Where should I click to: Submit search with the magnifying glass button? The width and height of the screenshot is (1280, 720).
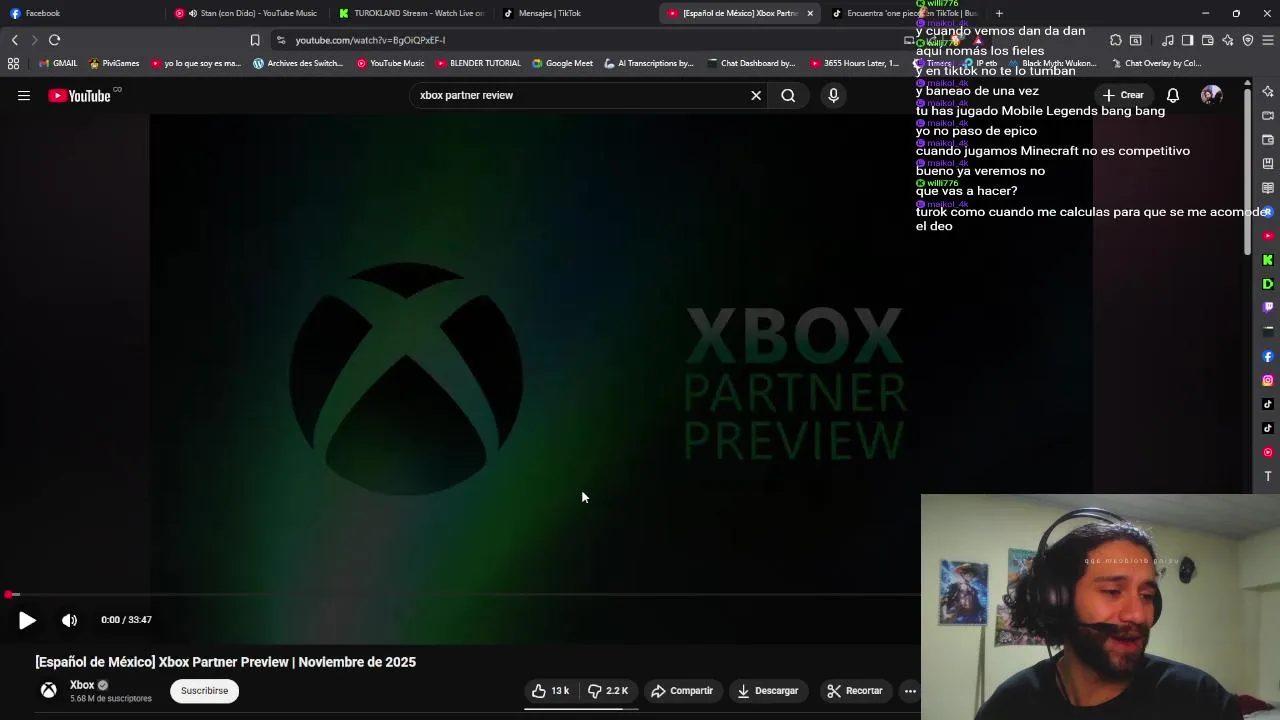coord(788,95)
